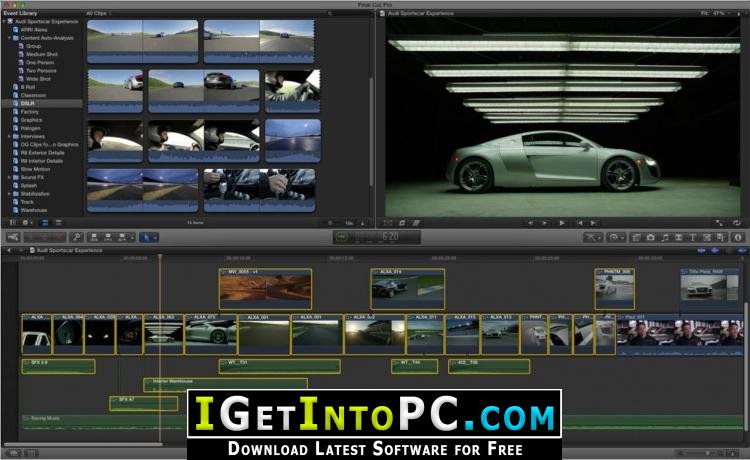Go back in timeline history arrow
Viewport: 750px width, 460px height.
coord(8,250)
